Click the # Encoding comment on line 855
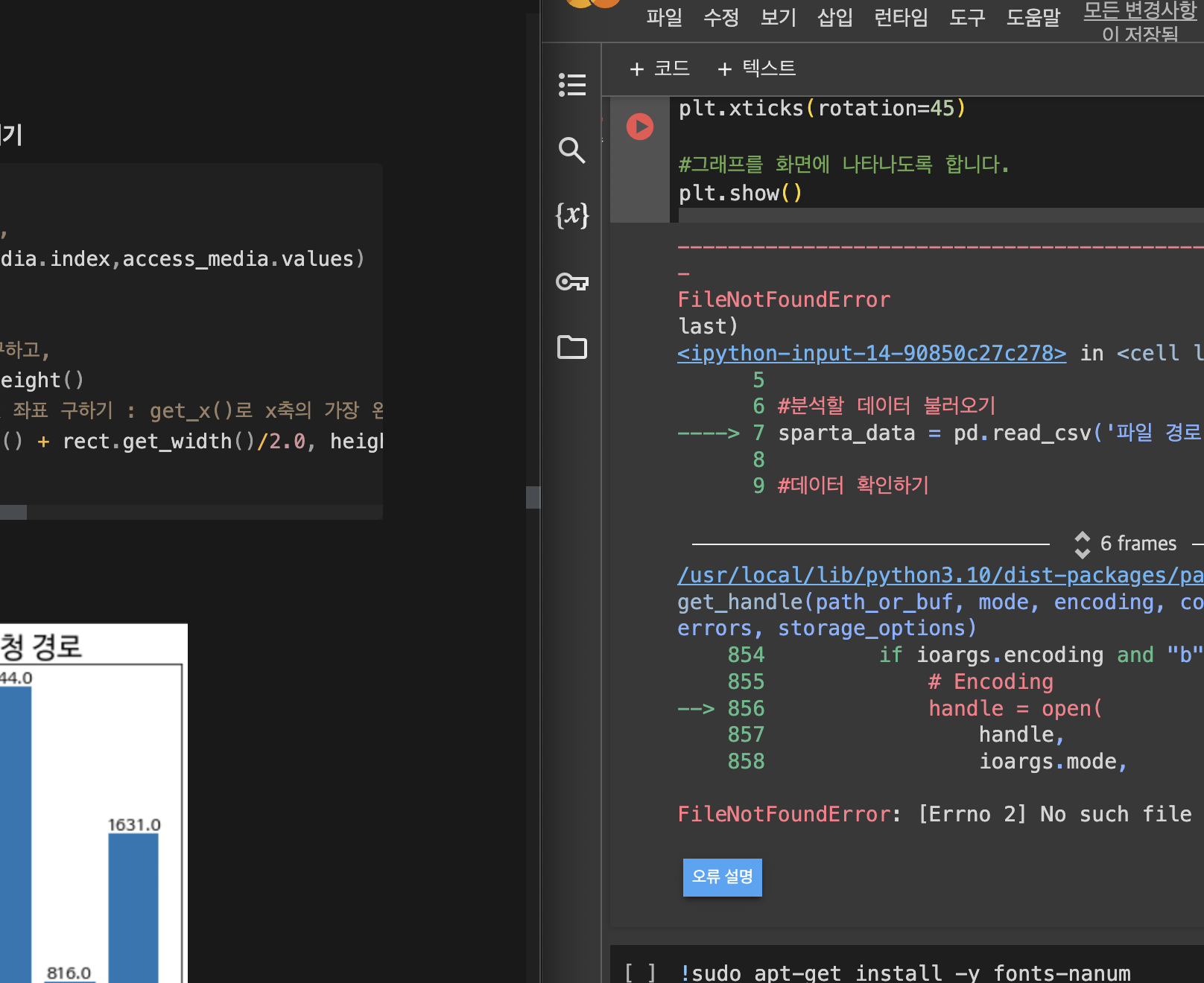Viewport: 1204px width, 983px height. point(991,681)
